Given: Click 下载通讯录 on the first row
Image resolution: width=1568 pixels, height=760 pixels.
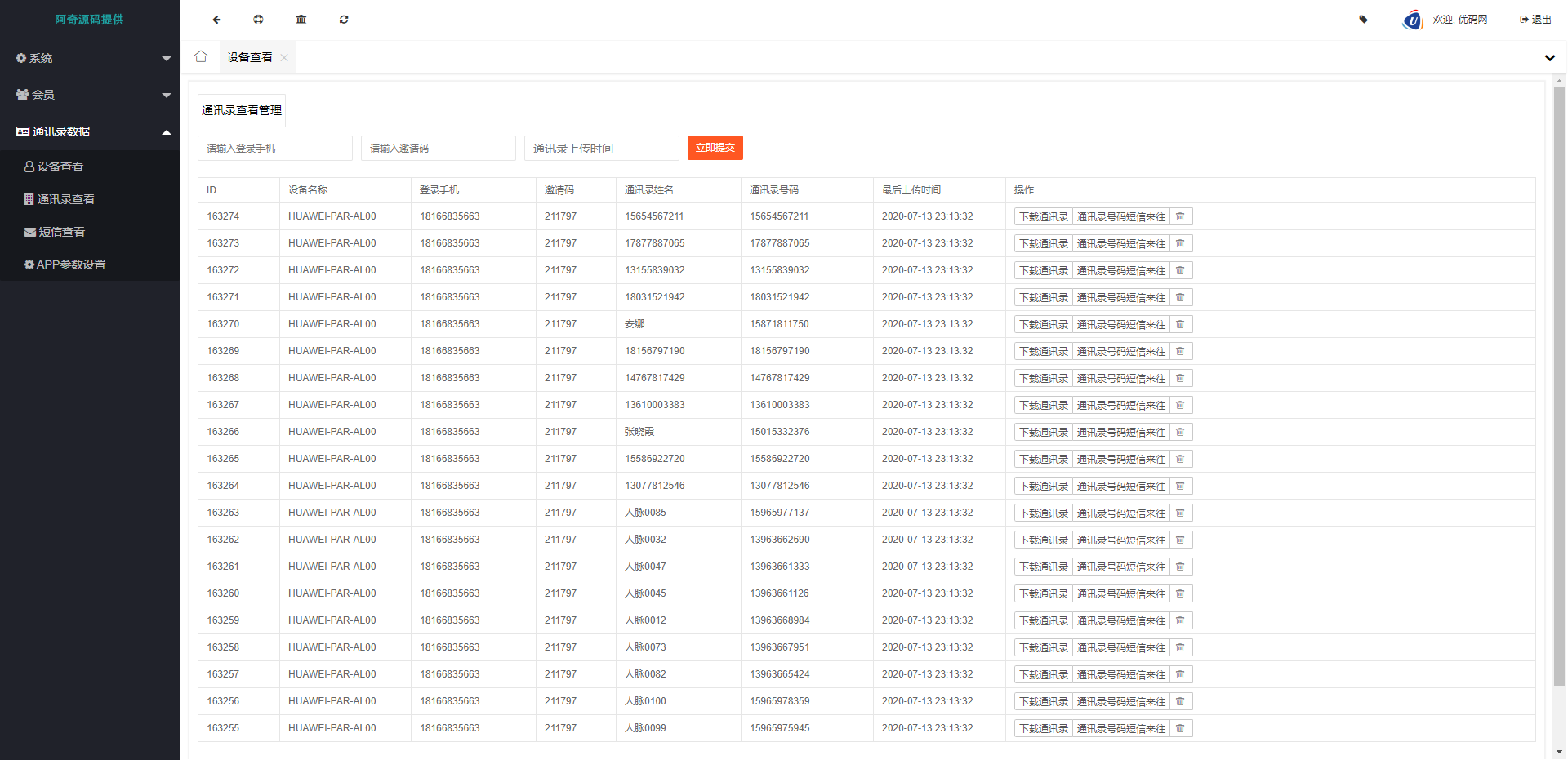Looking at the screenshot, I should click(x=1043, y=216).
